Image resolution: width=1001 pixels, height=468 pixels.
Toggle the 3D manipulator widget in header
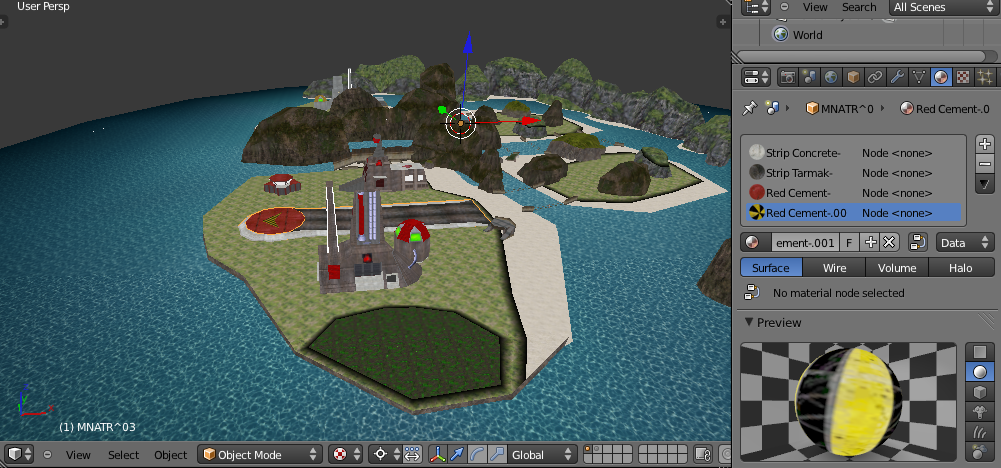[438, 455]
